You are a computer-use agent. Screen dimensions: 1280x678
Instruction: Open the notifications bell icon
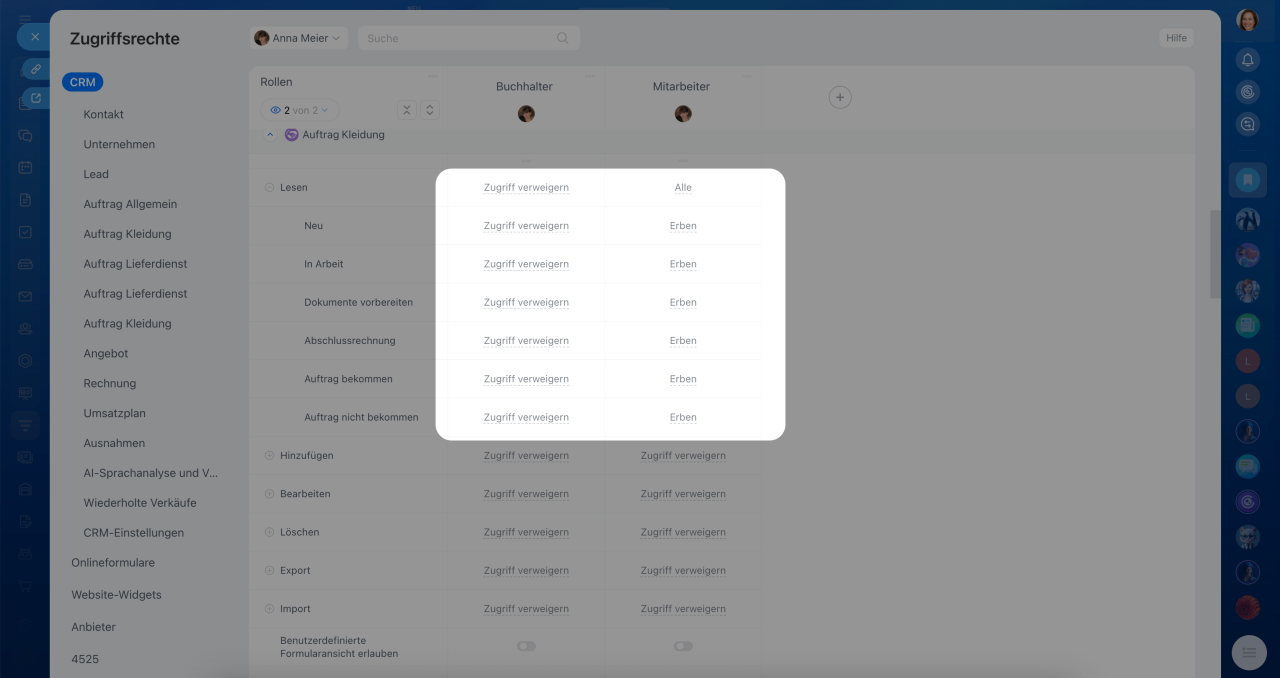click(1247, 60)
